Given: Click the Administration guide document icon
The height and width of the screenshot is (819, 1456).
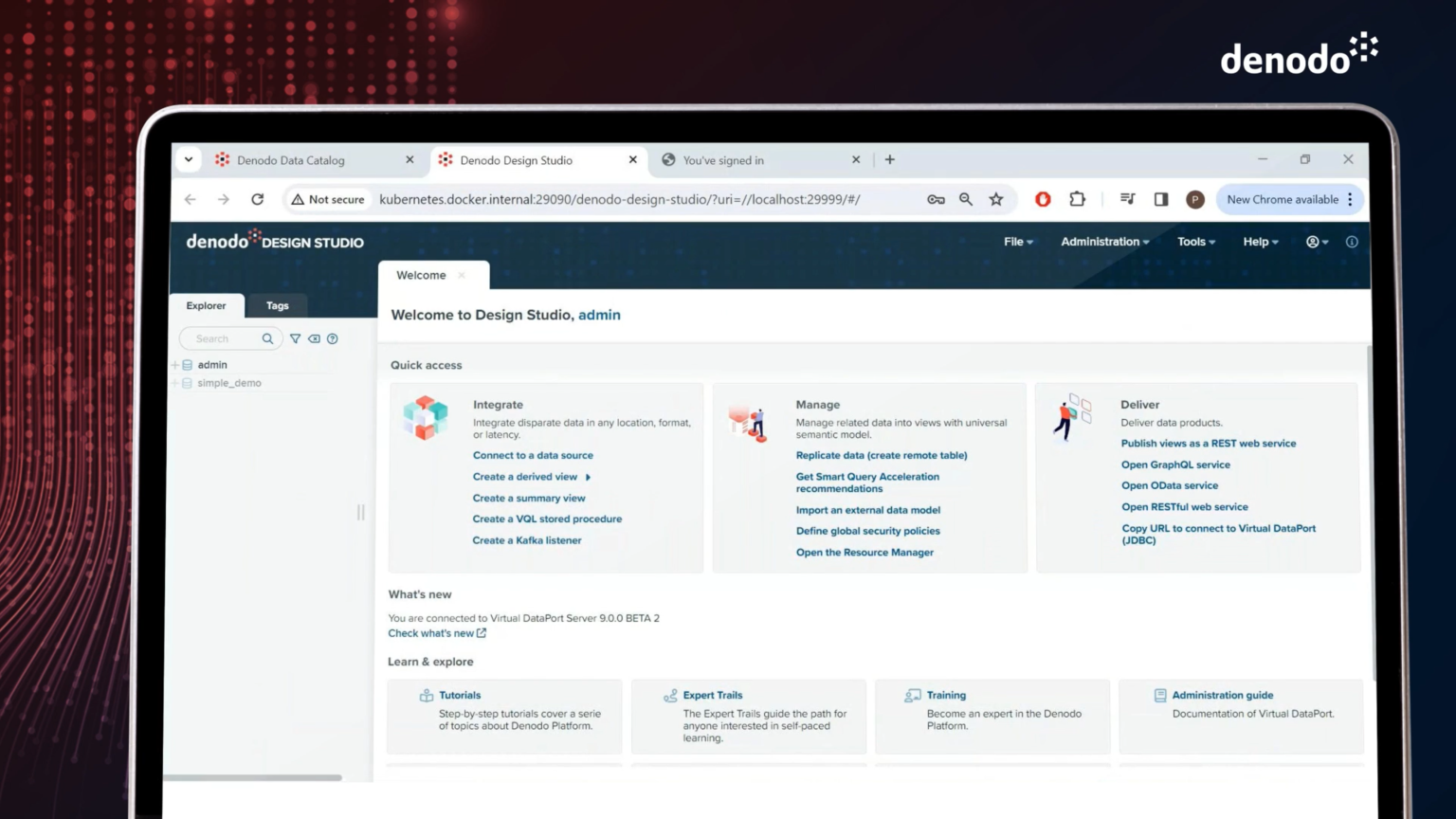Looking at the screenshot, I should tap(1161, 695).
